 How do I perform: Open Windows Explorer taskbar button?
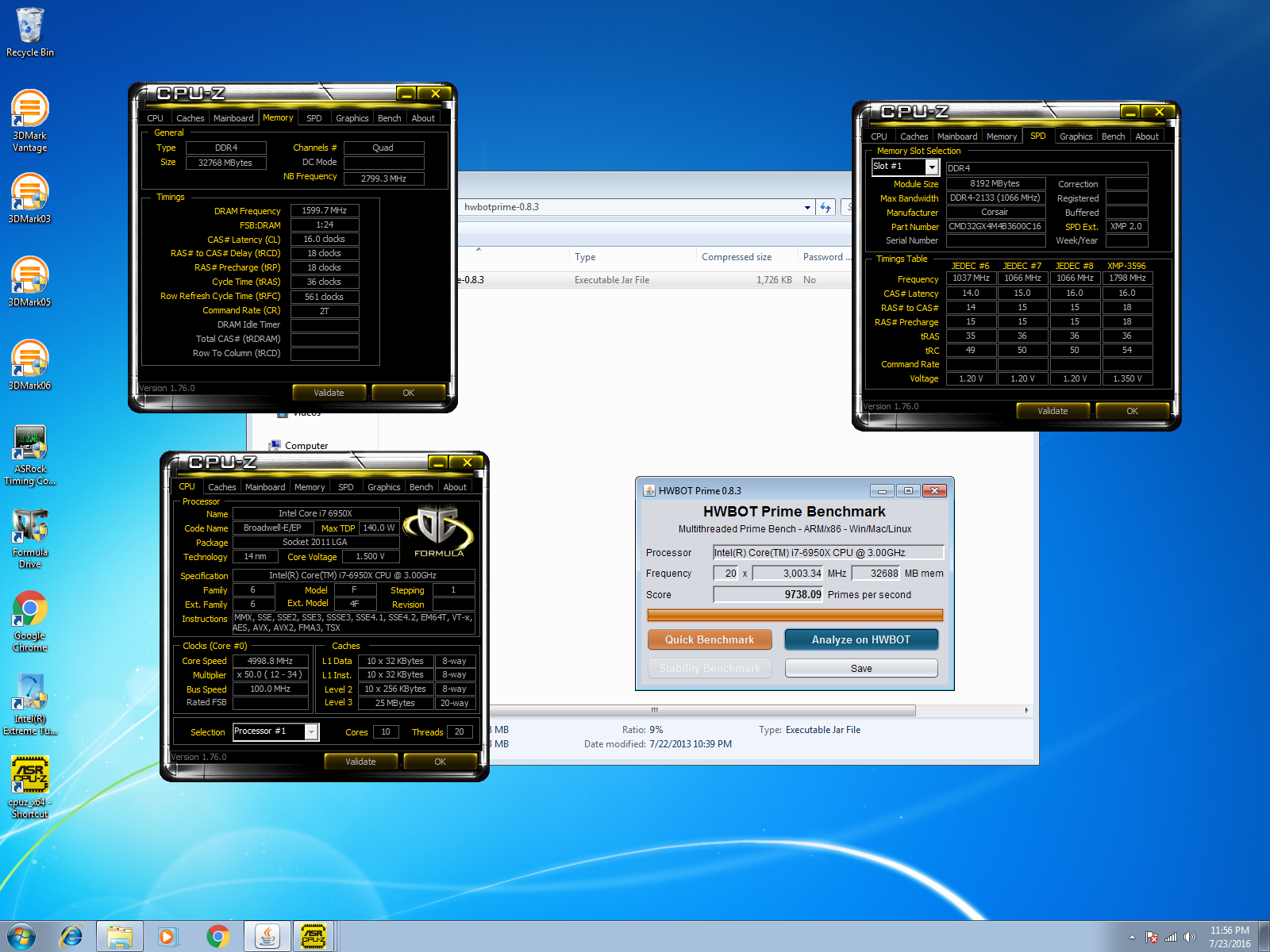pos(120,936)
